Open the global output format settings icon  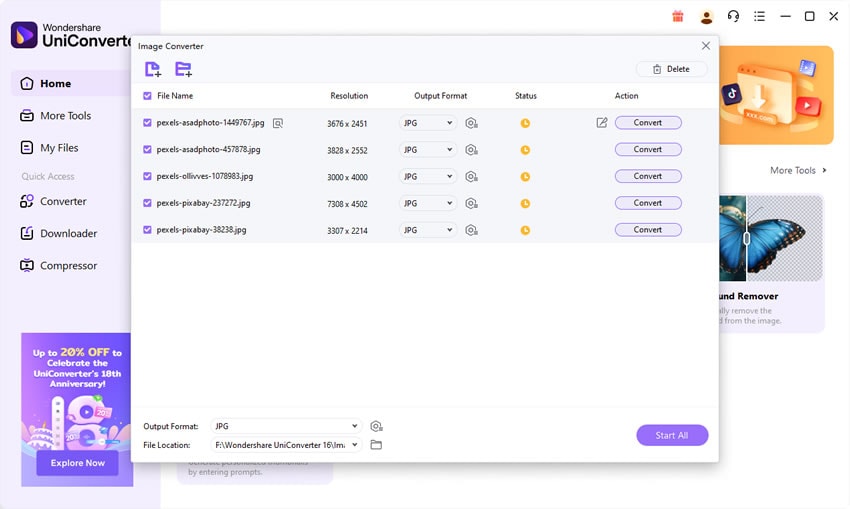click(376, 427)
